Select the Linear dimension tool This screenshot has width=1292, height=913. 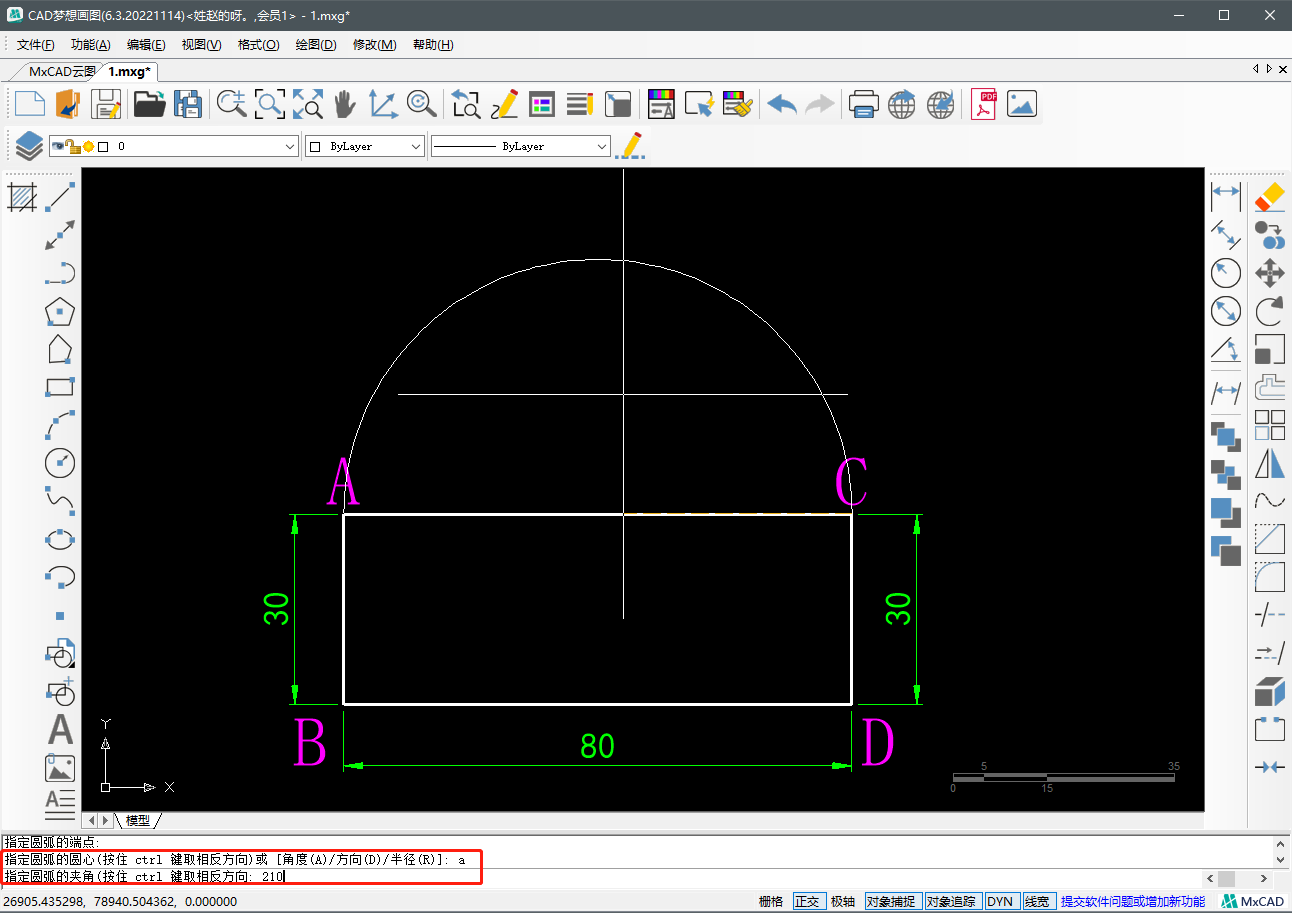[x=1226, y=196]
